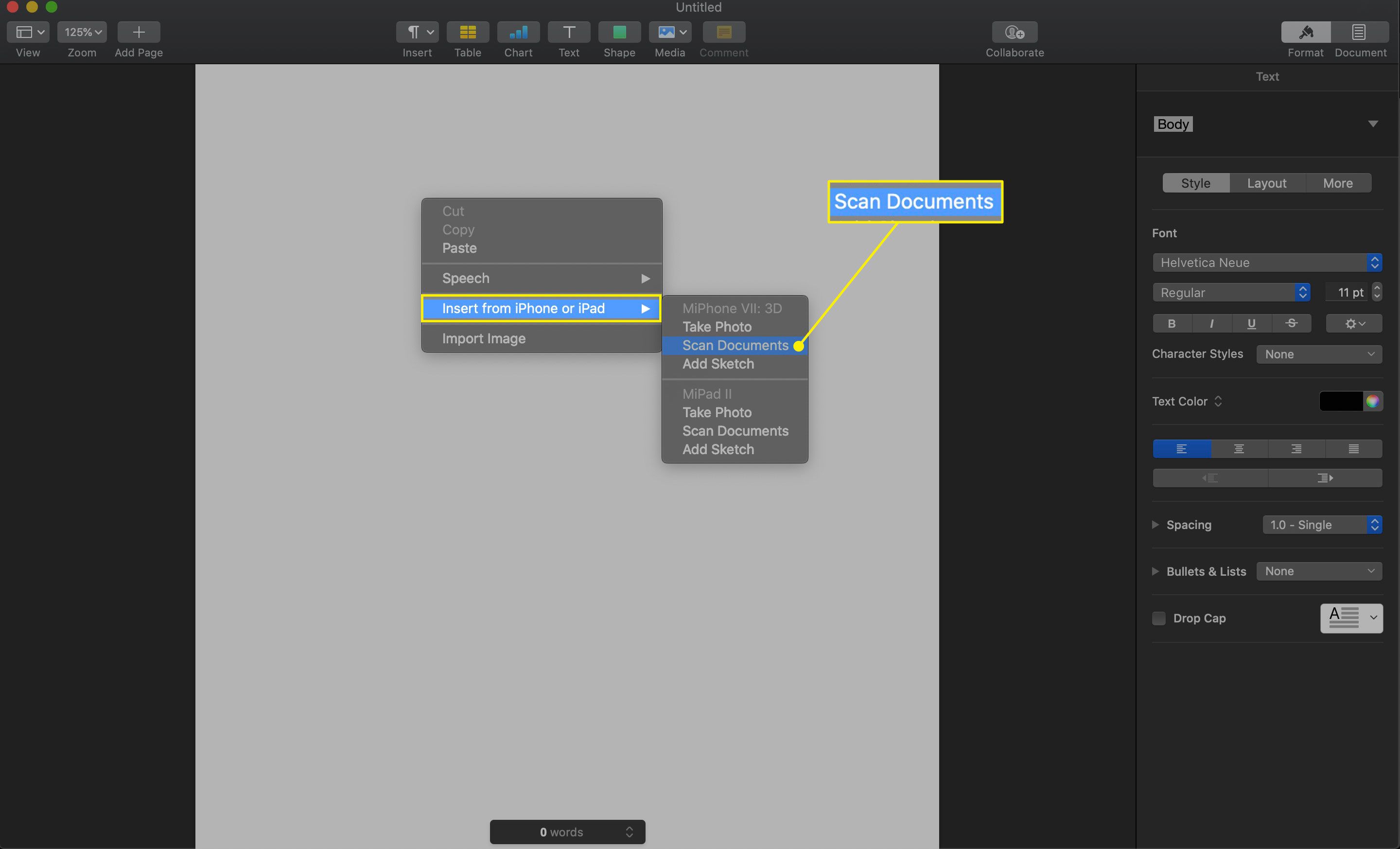The height and width of the screenshot is (849, 1400).
Task: Open the Insert paragraph-mark menu
Action: (417, 32)
